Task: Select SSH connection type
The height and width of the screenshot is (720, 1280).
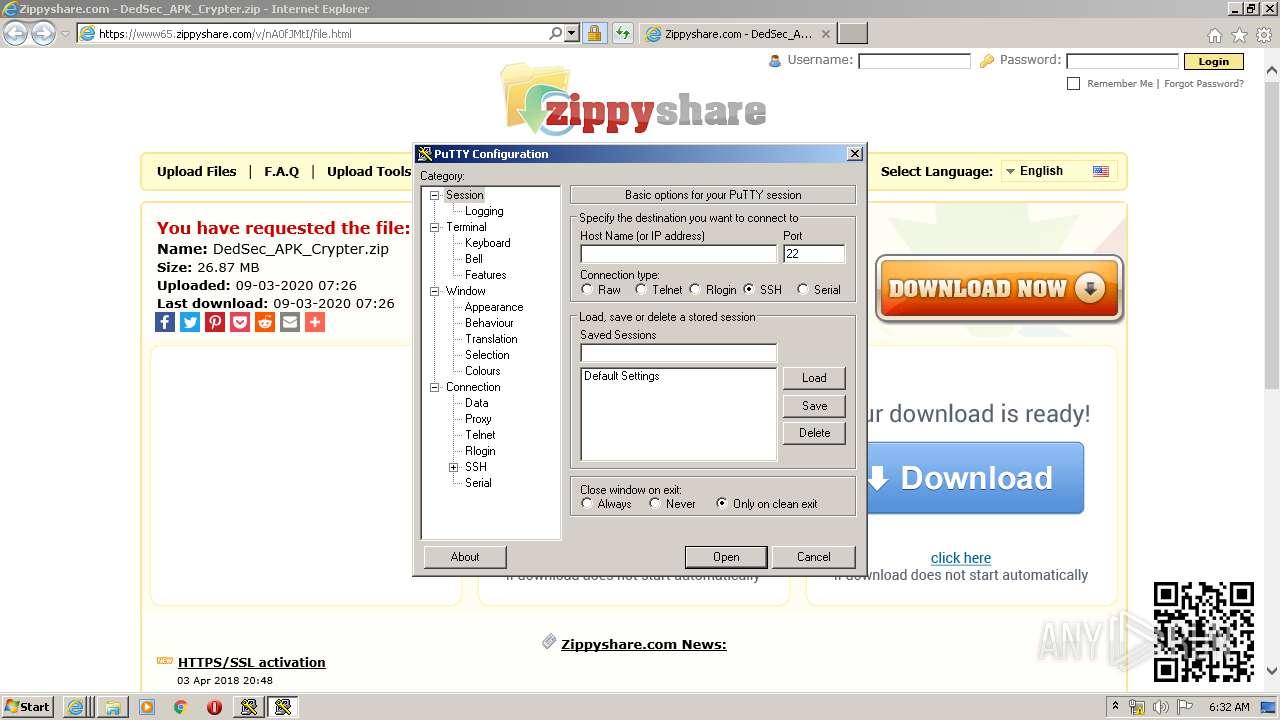Action: click(x=749, y=289)
